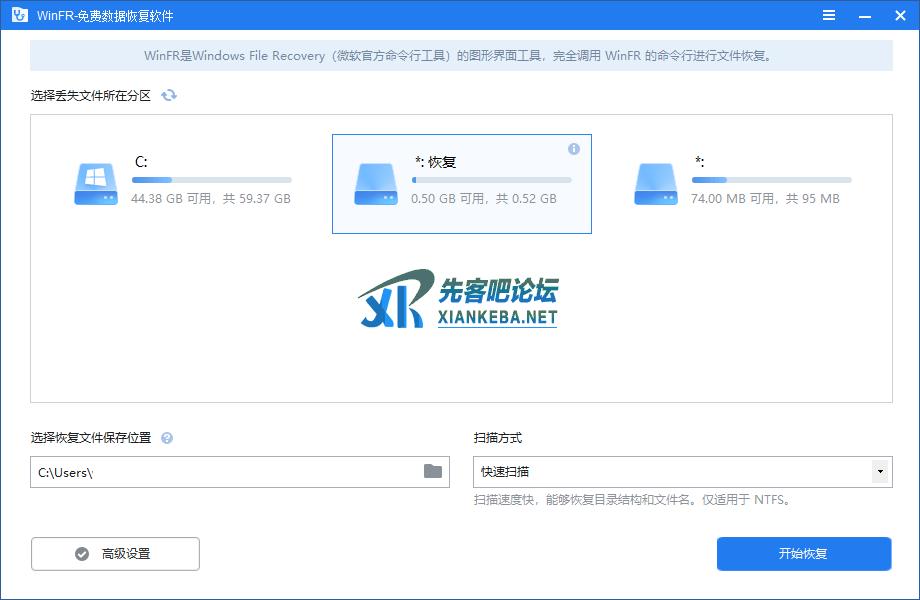
Task: Open 高级设置 advanced settings
Action: point(115,554)
